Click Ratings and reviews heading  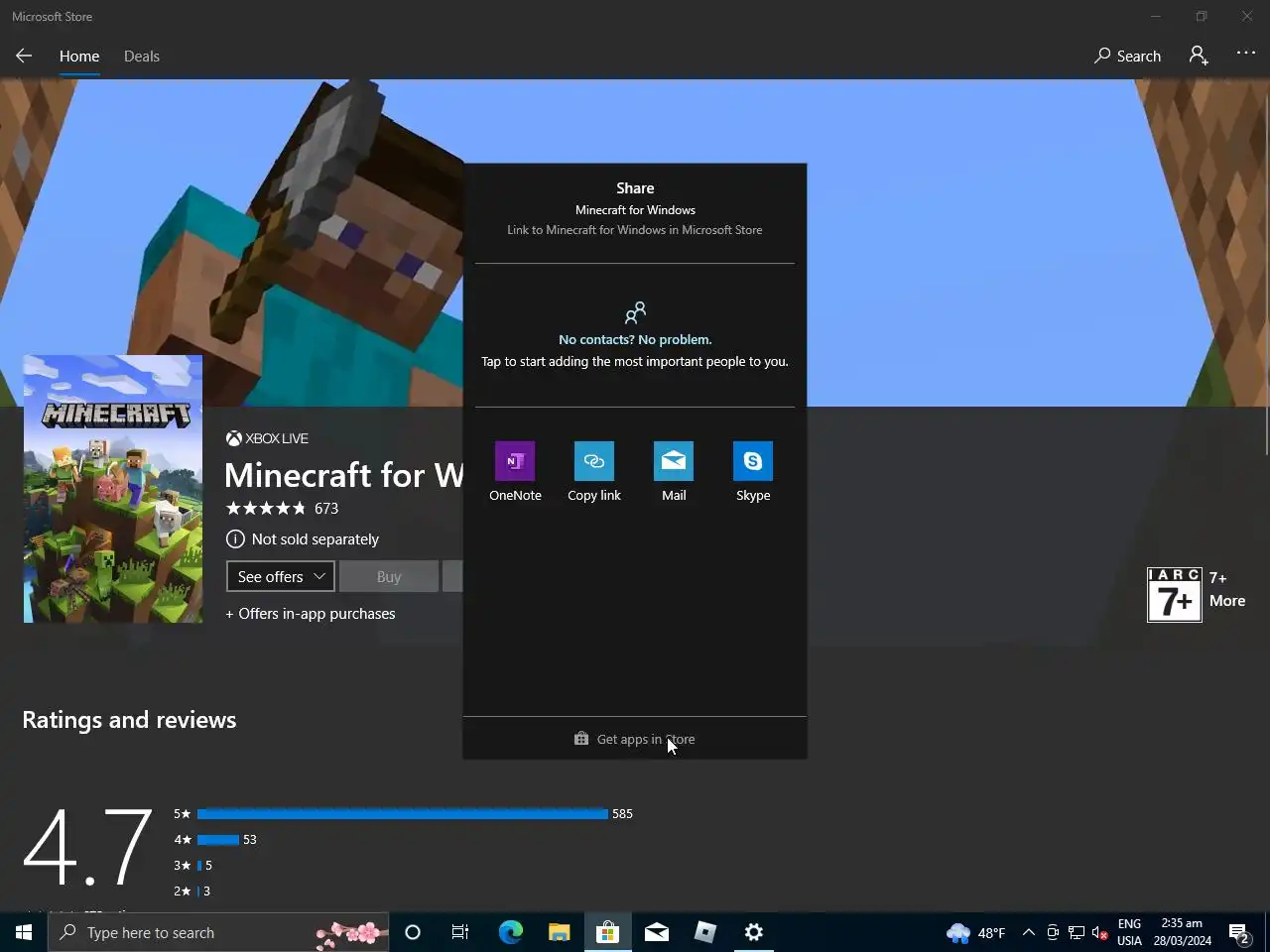pyautogui.click(x=129, y=719)
